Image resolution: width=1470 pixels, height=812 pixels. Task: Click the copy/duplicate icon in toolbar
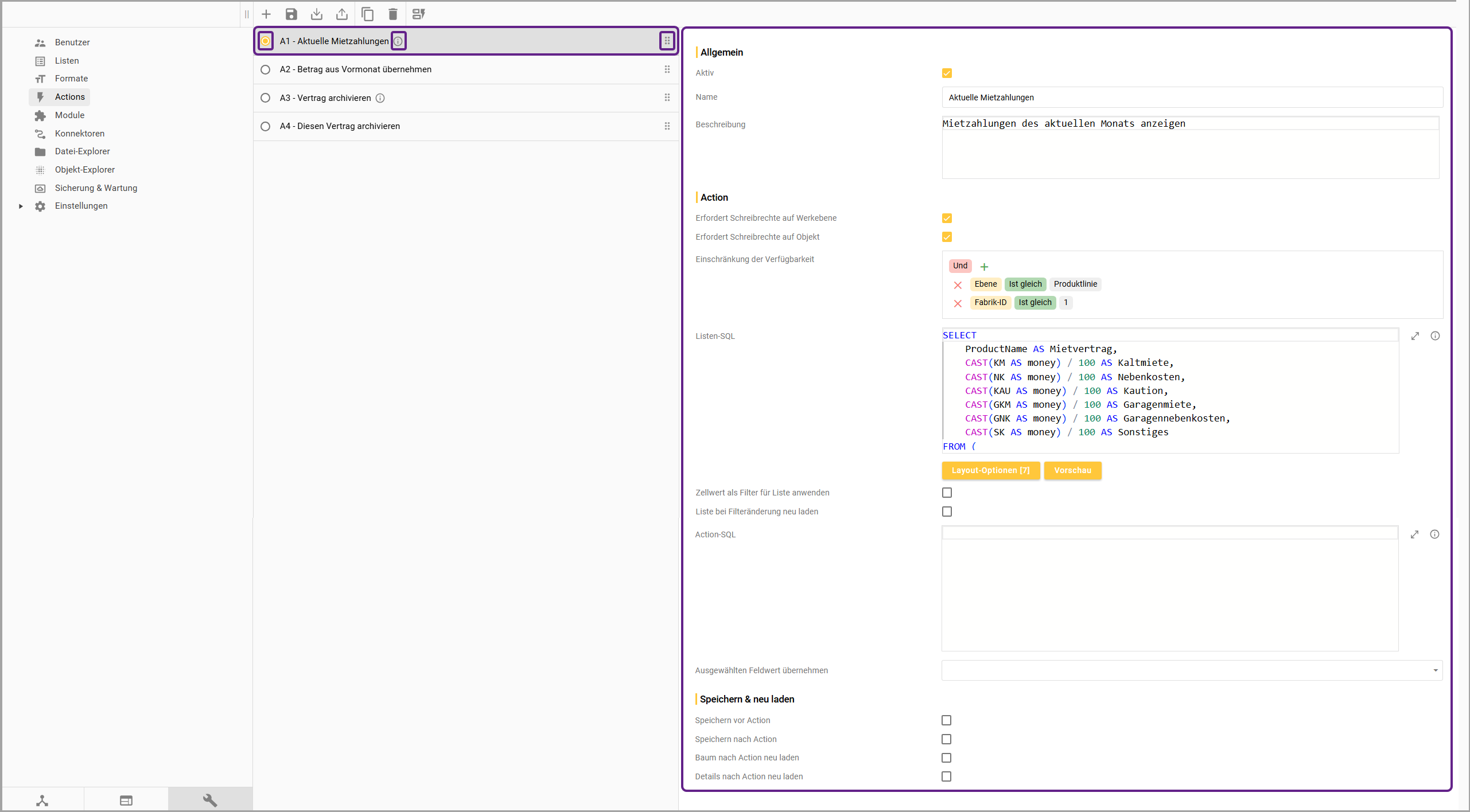click(x=367, y=14)
